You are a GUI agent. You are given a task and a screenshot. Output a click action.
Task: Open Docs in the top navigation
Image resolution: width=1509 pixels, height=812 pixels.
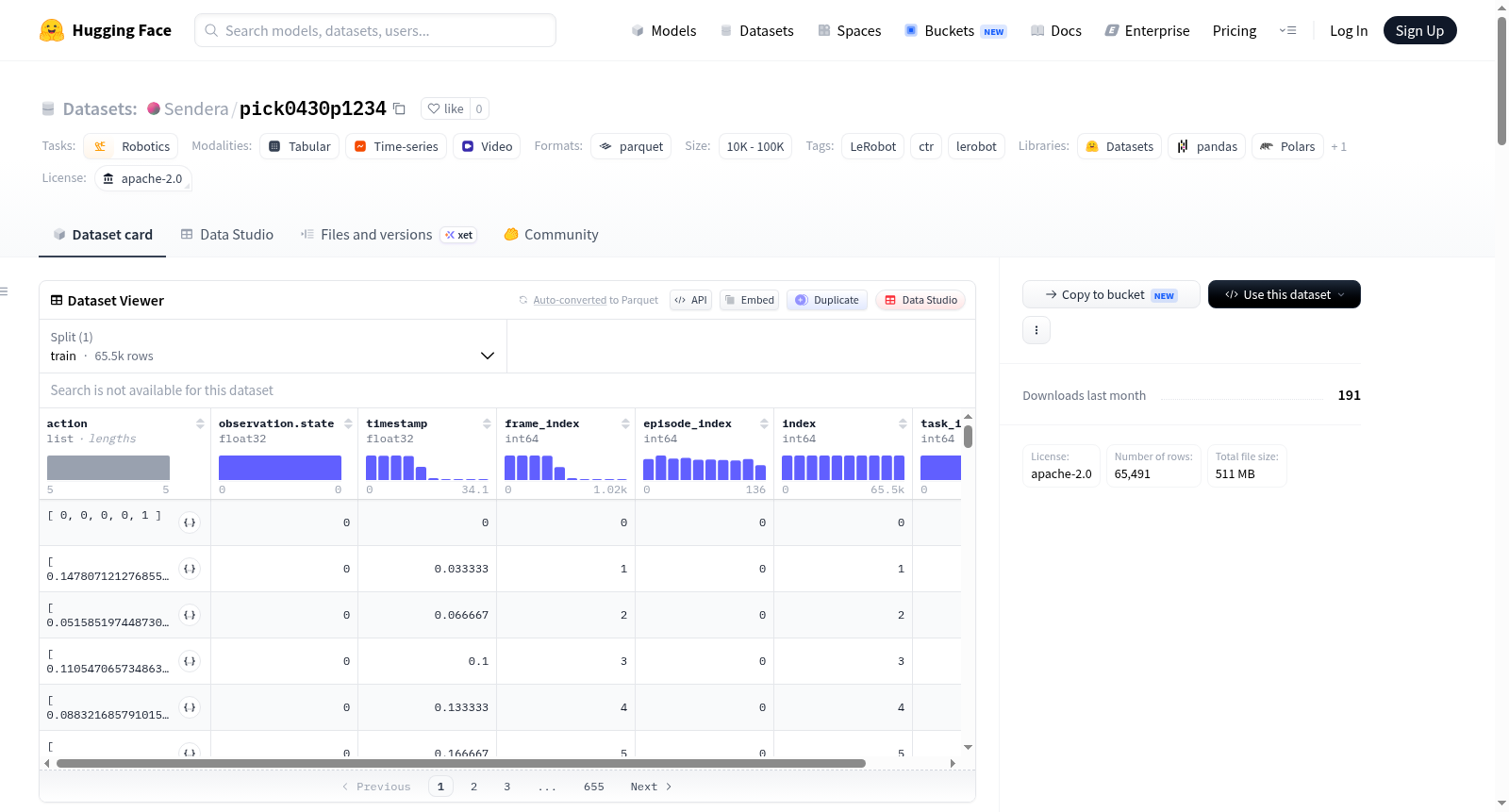click(x=1056, y=30)
